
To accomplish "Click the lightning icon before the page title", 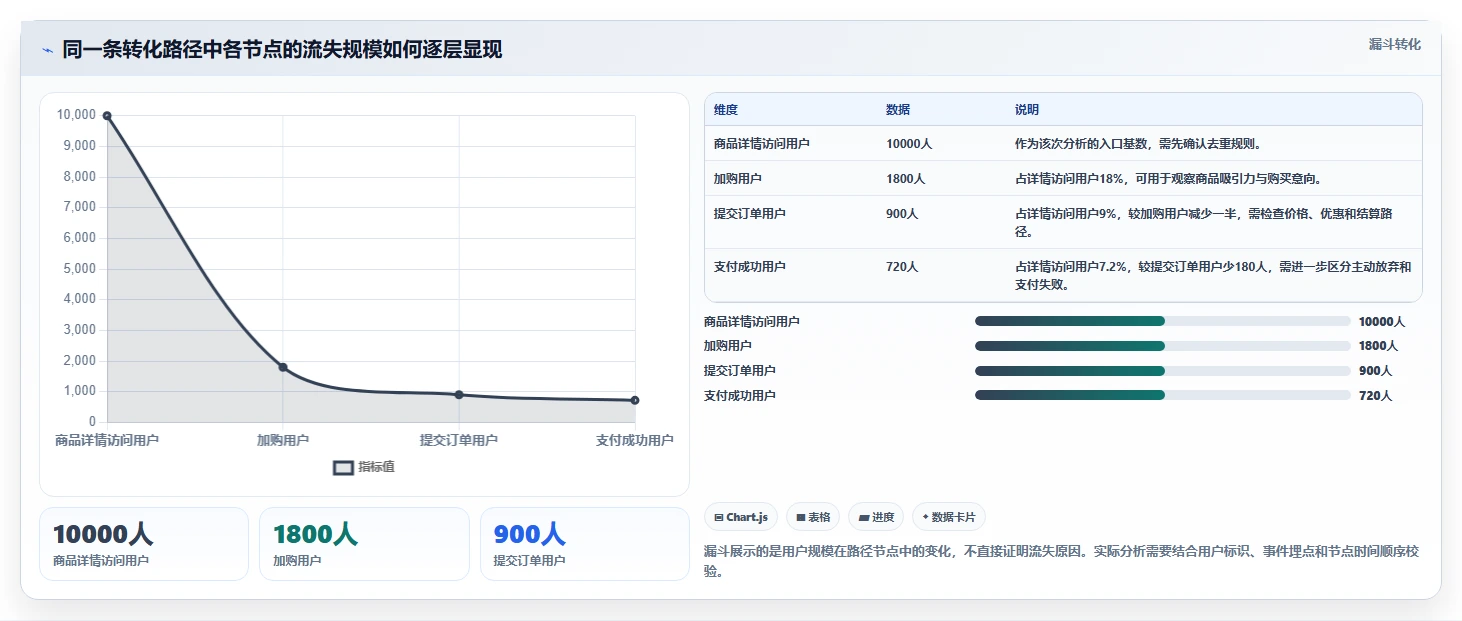I will [47, 50].
